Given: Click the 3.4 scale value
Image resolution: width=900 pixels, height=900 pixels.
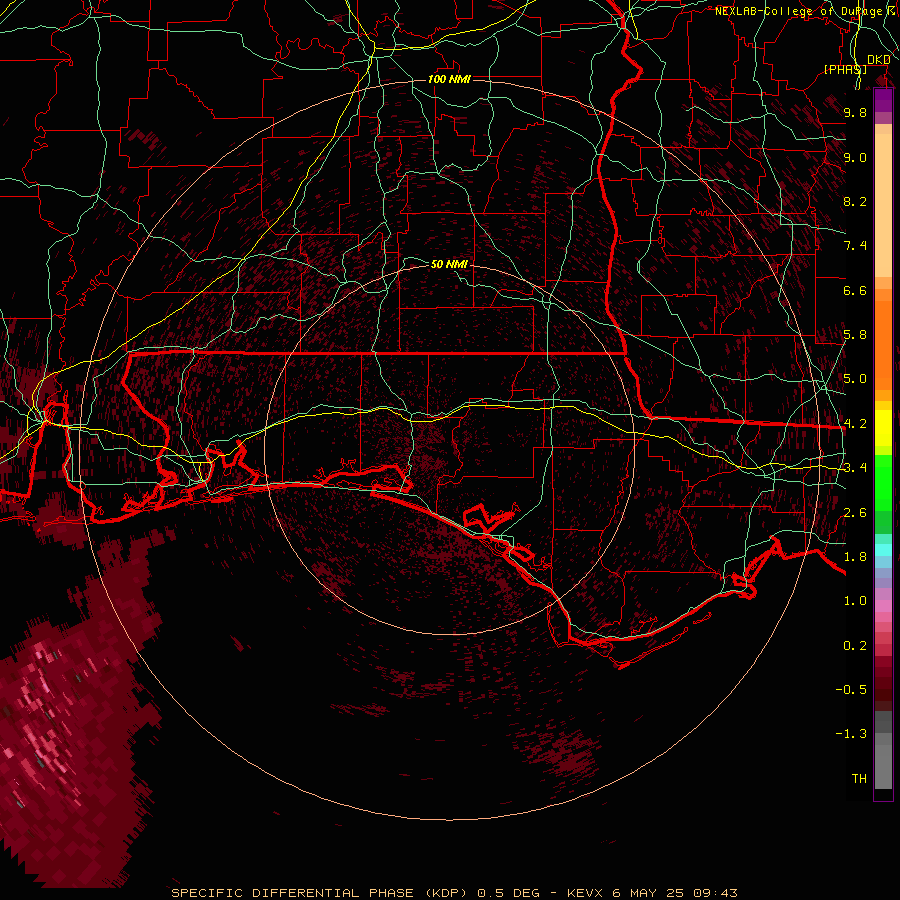Looking at the screenshot, I should (855, 468).
